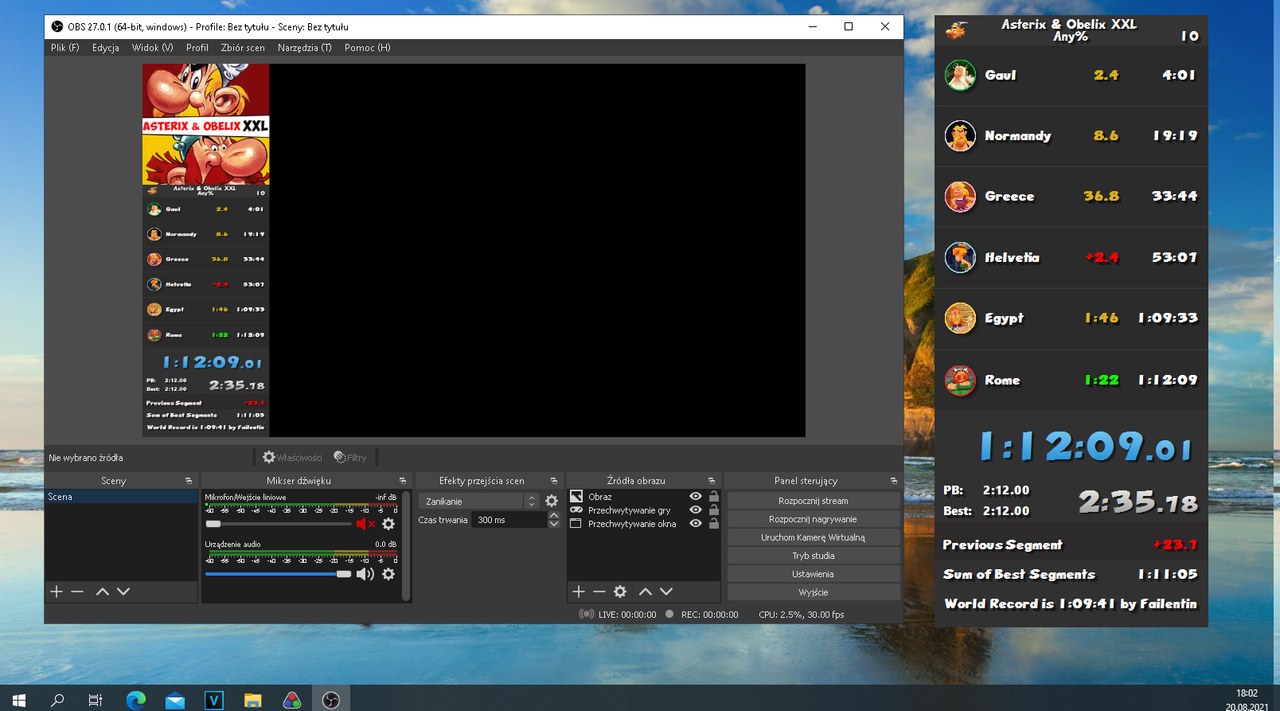Unmute the Mikrofon/Wejście liniowe channel
Image resolution: width=1280 pixels, height=711 pixels.
[365, 523]
